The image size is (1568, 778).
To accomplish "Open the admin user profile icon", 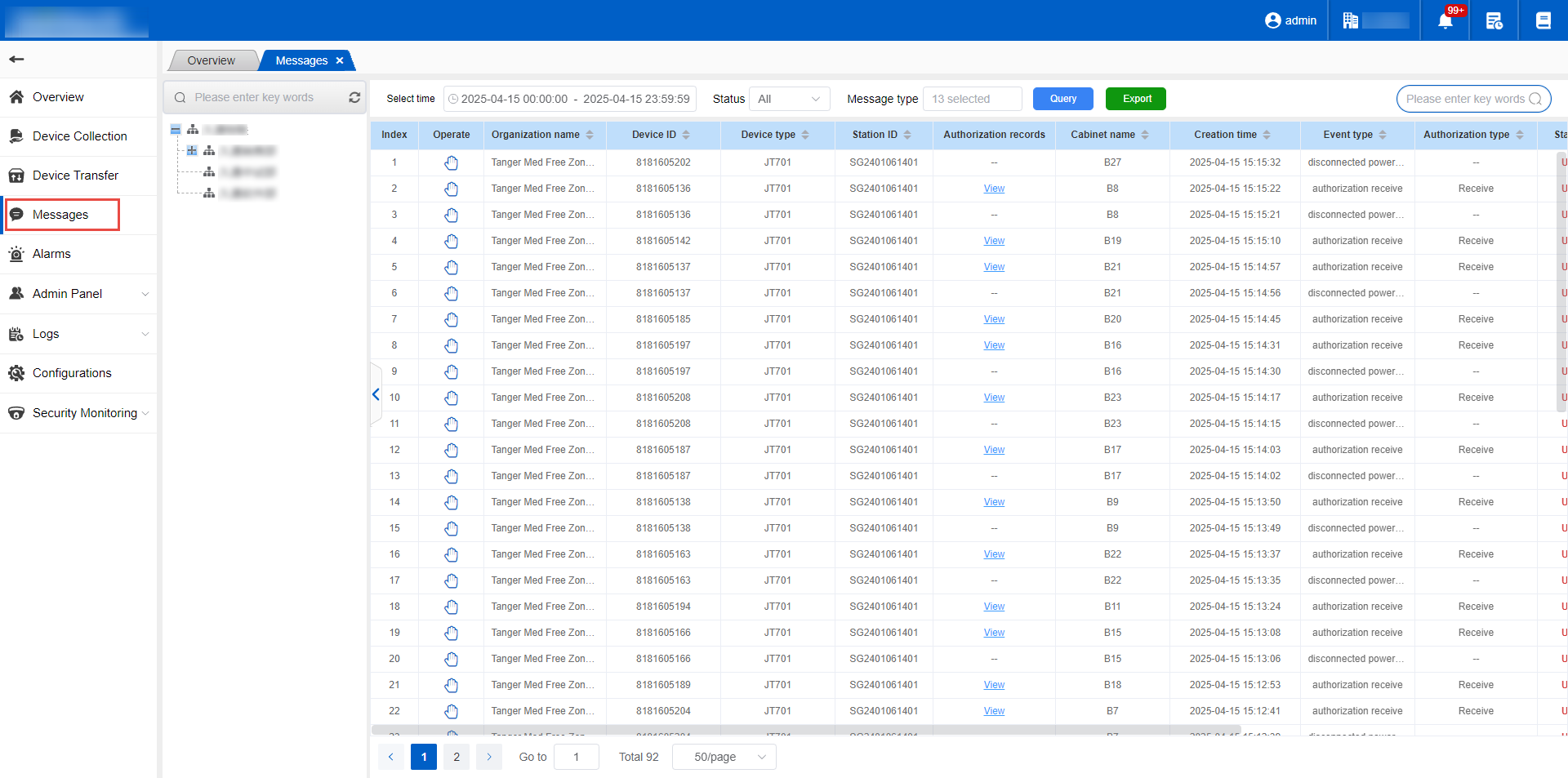I will (x=1272, y=20).
